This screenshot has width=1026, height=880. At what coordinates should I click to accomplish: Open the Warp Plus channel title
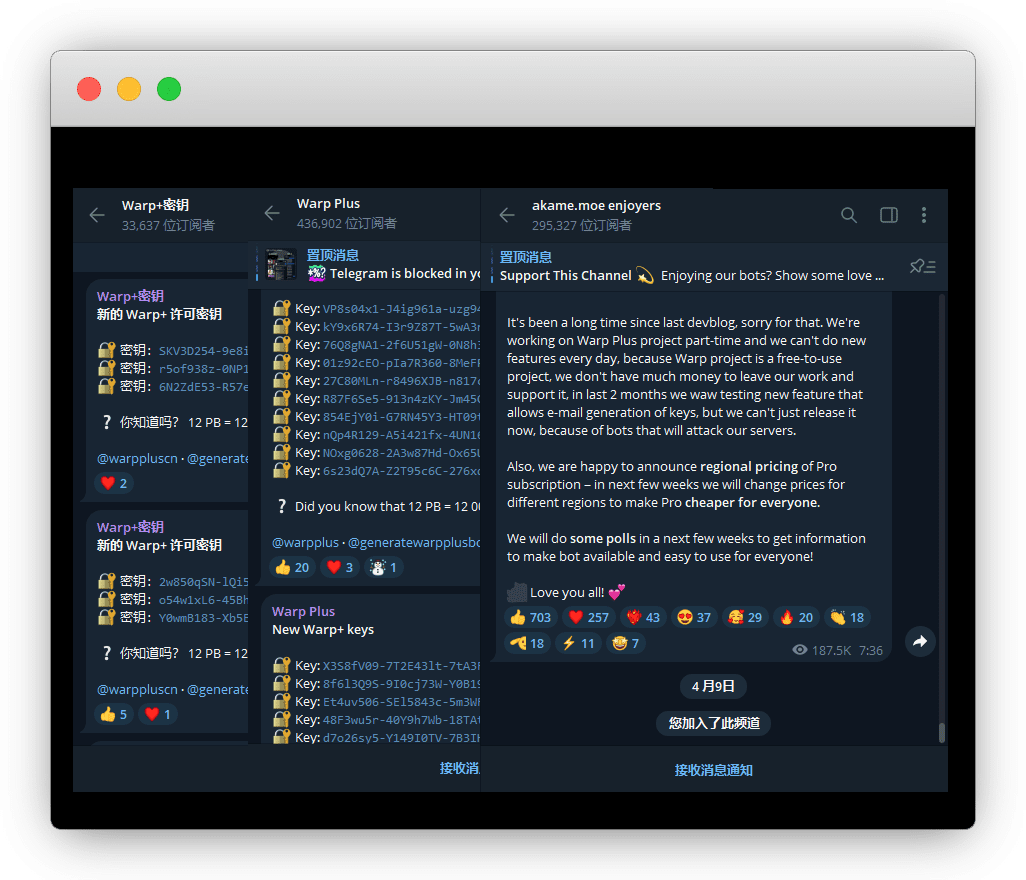pos(328,203)
